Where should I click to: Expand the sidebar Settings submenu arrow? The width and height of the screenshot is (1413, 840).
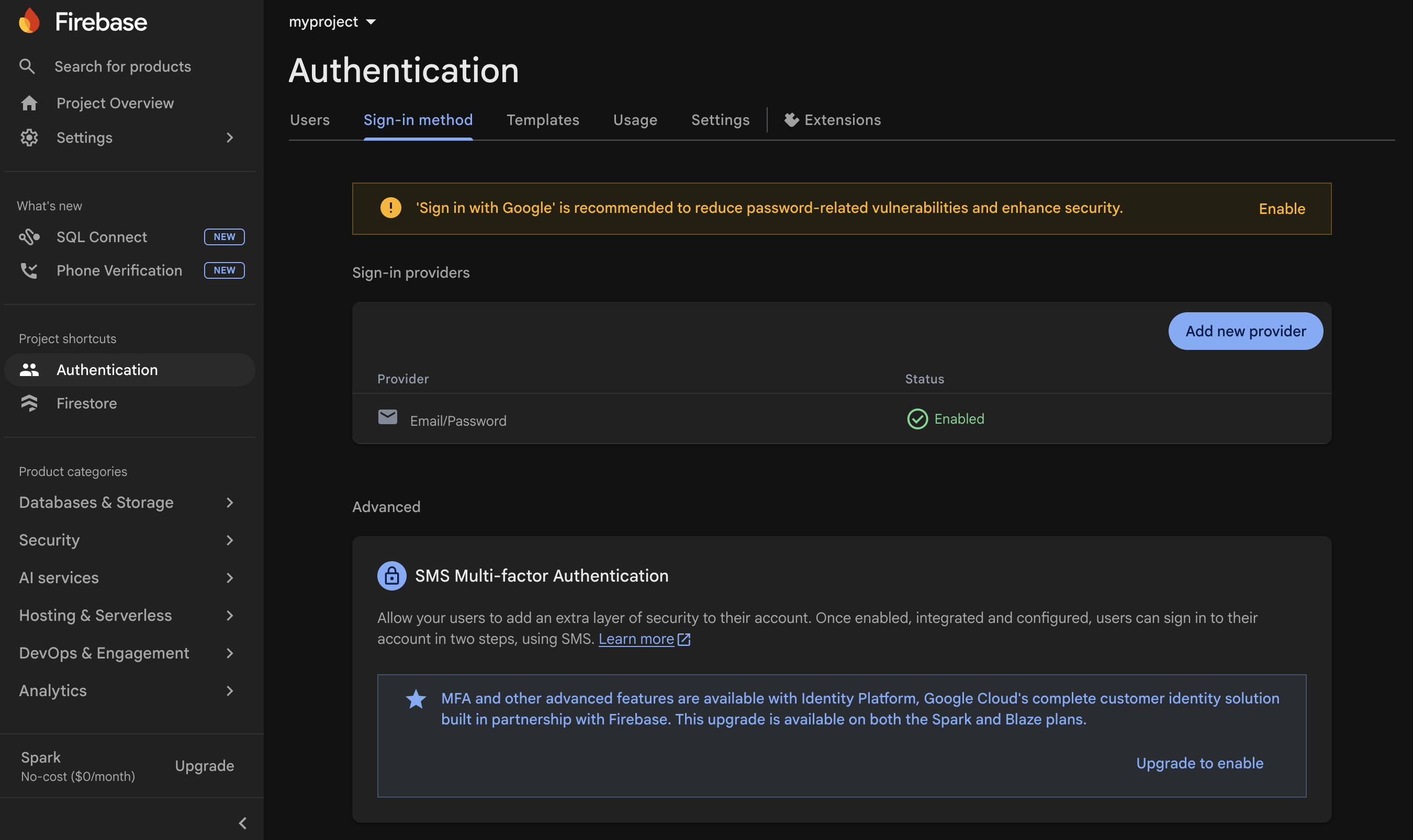pos(229,138)
